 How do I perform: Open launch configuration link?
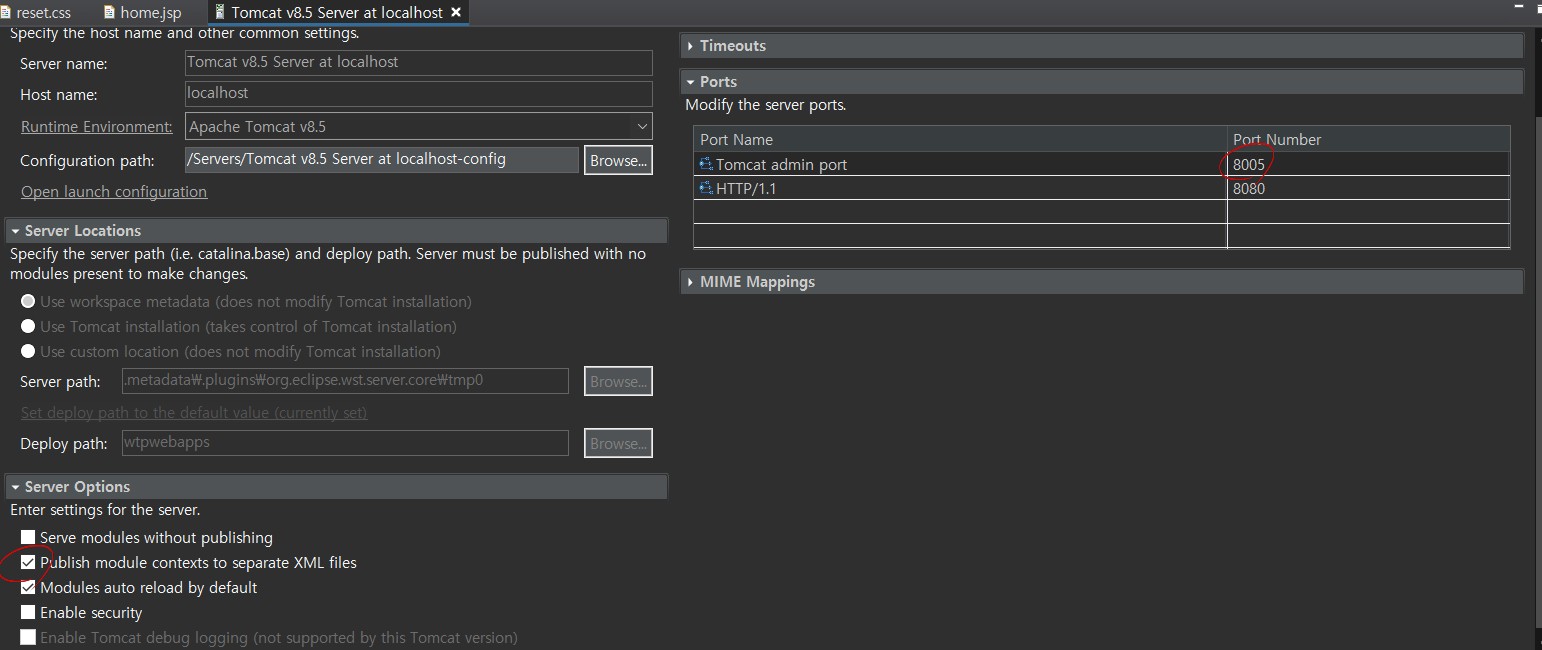[x=114, y=192]
